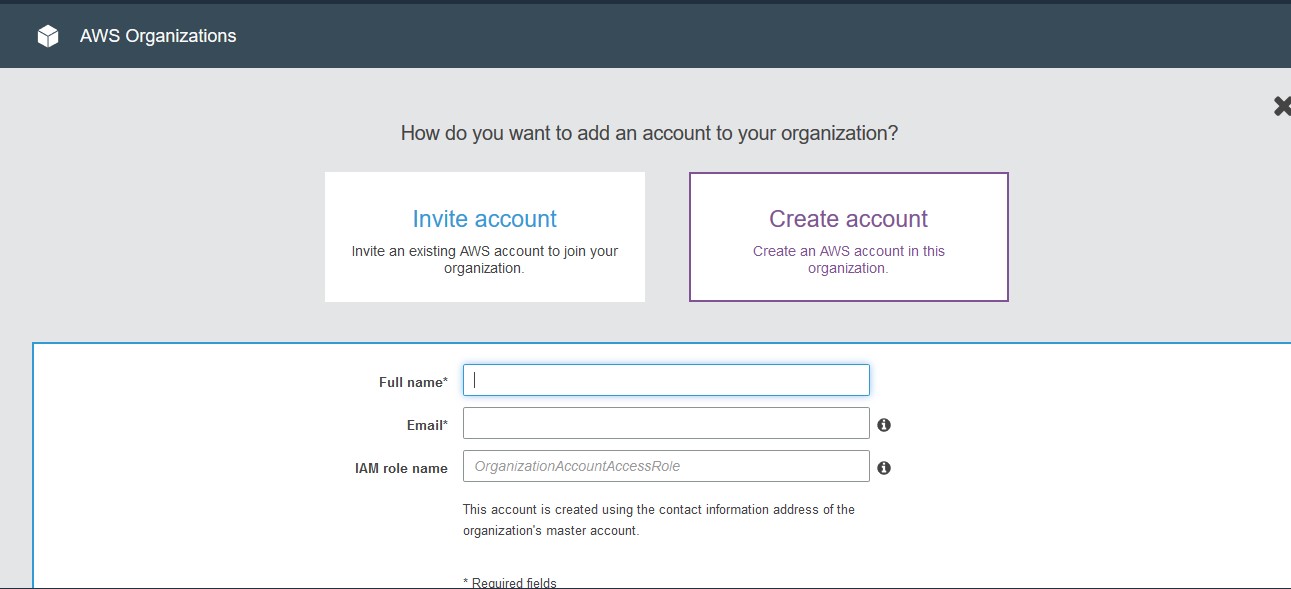This screenshot has width=1291, height=589.
Task: Focus the Full name input field
Action: point(666,380)
